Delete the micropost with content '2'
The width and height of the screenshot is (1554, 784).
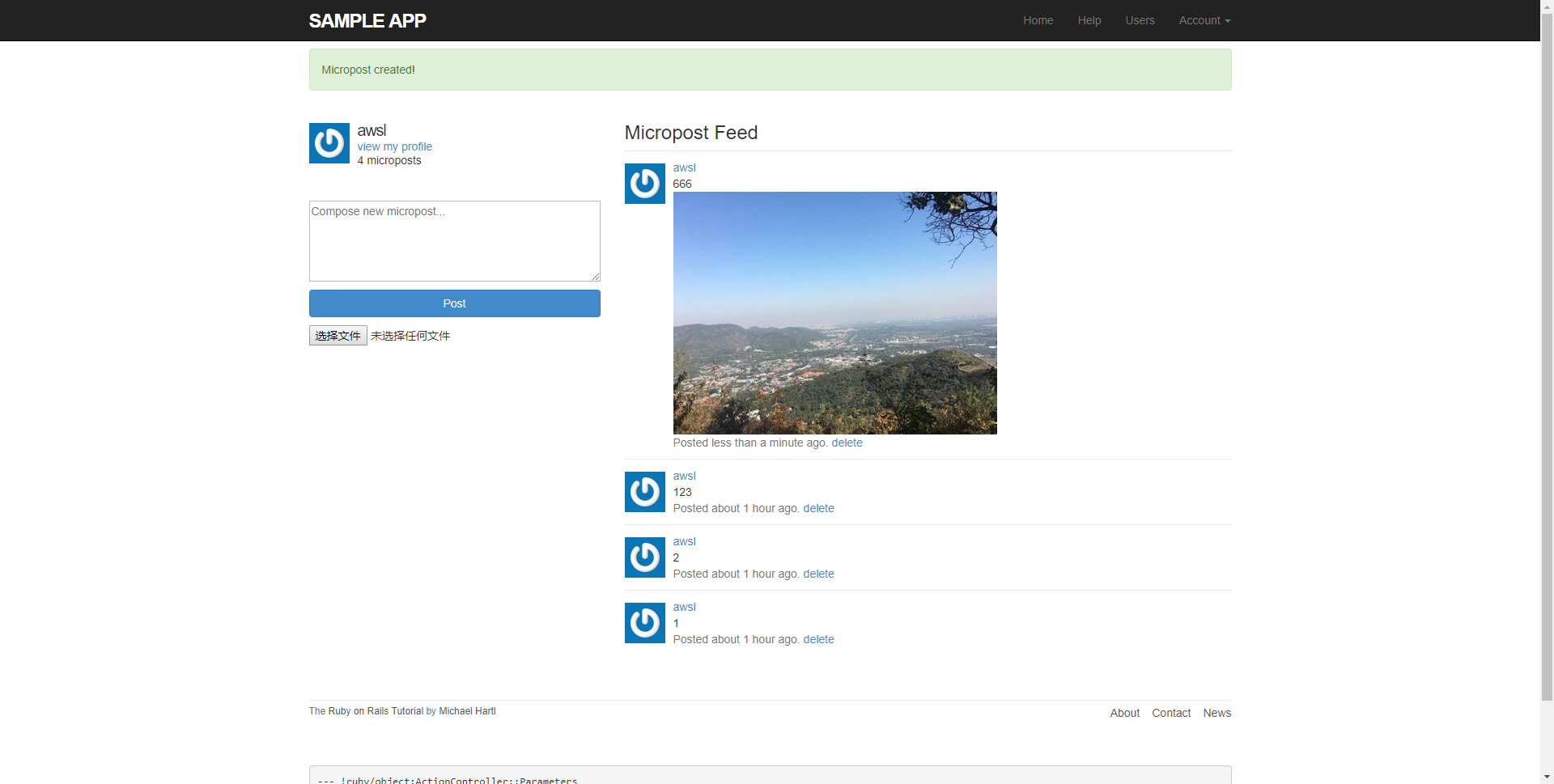pos(819,574)
